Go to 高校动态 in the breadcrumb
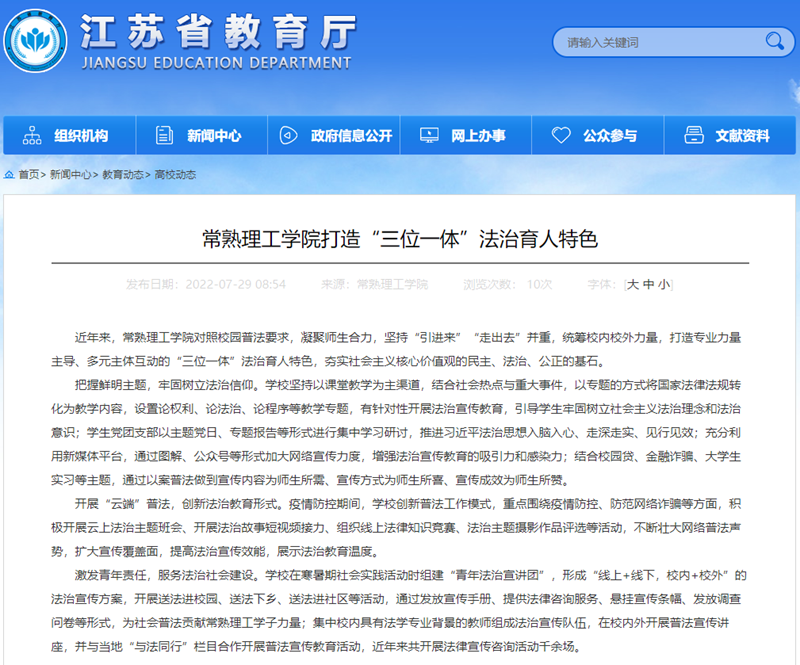The image size is (800, 665). 175,175
